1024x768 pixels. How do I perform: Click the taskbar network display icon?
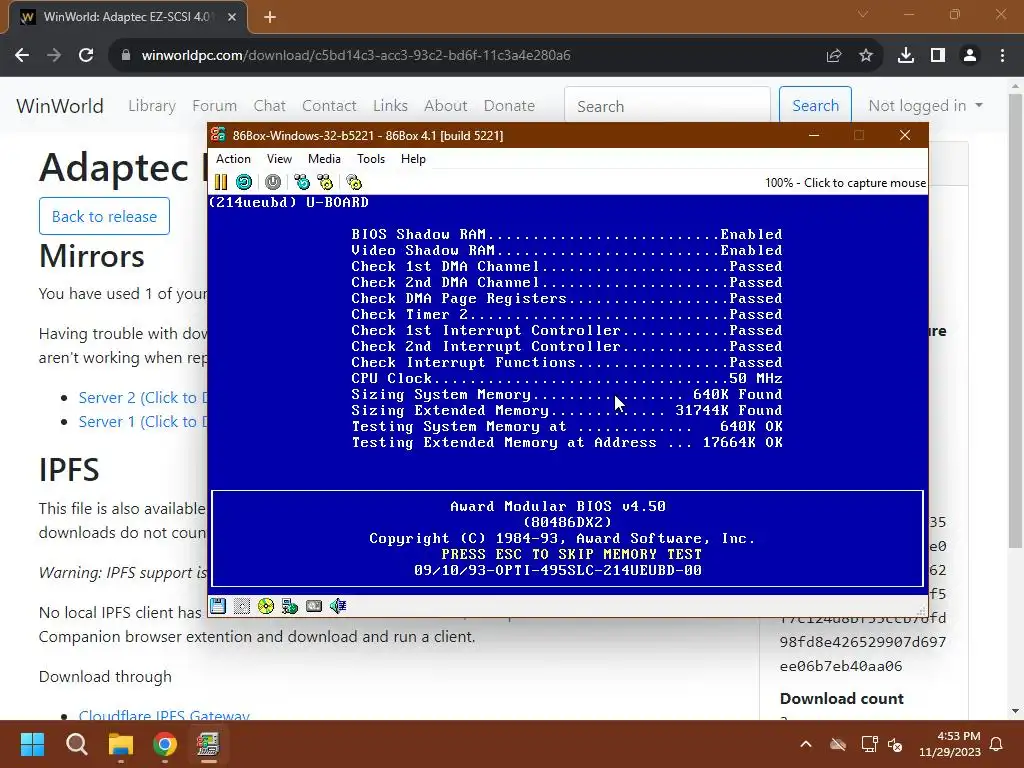coord(869,744)
